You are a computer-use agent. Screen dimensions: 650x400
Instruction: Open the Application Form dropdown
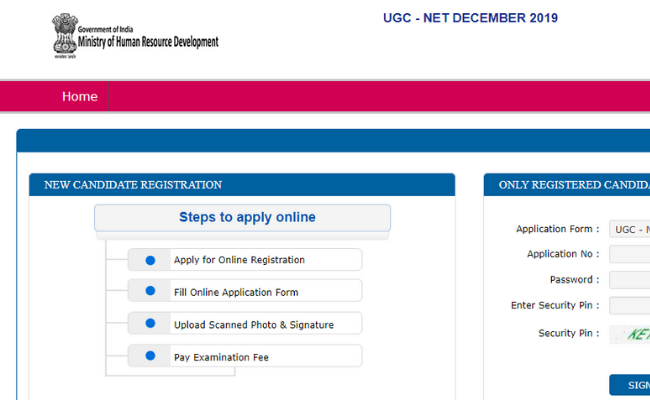(x=630, y=229)
